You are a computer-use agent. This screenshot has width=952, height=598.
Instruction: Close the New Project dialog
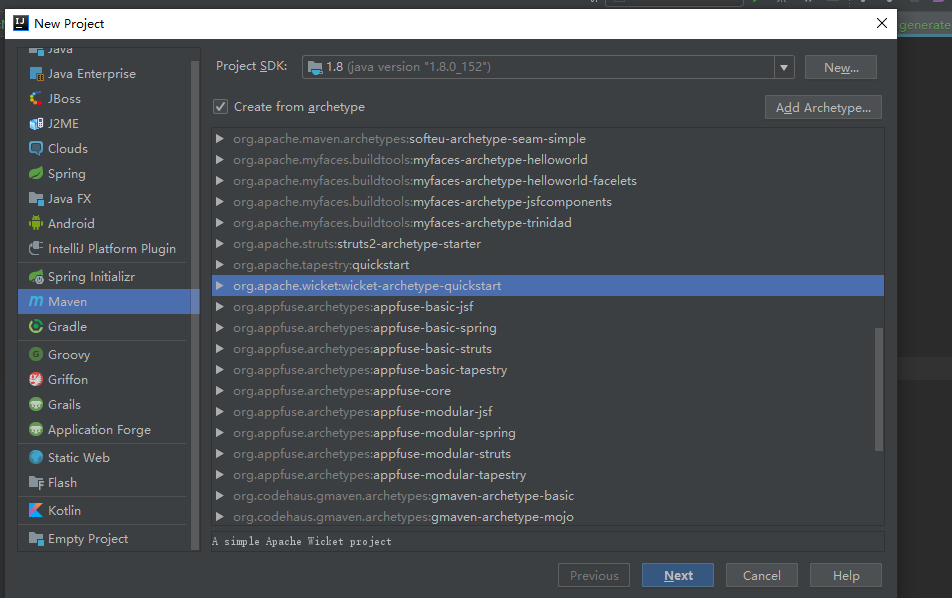point(882,23)
